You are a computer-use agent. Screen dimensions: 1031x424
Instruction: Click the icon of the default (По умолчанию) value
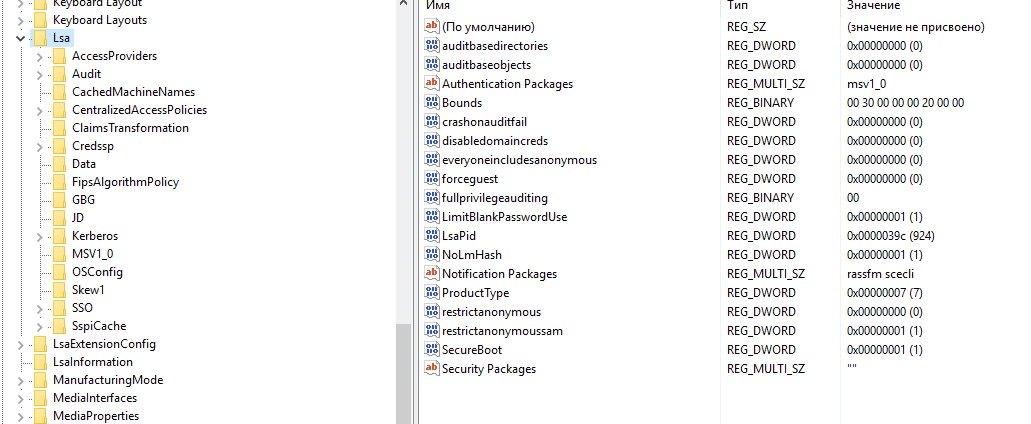click(x=432, y=27)
